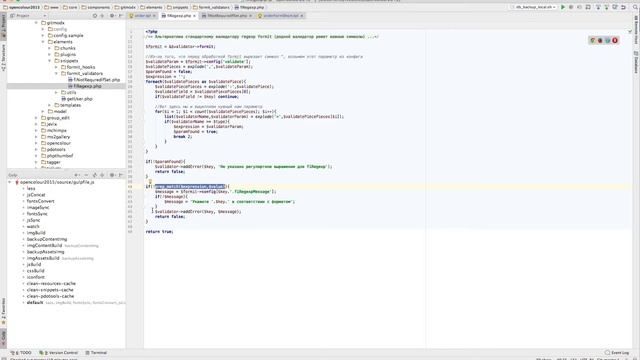Select getUser.php in project tree
This screenshot has width=640, height=360.
(x=77, y=99)
